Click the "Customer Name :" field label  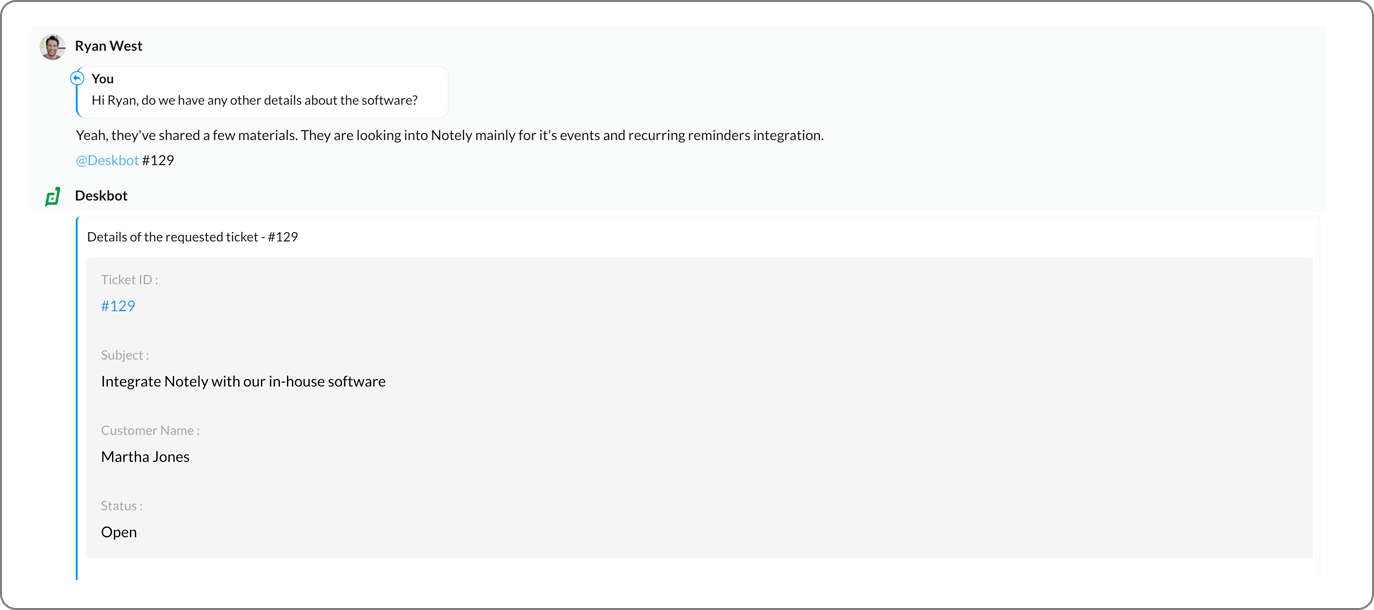pyautogui.click(x=150, y=431)
